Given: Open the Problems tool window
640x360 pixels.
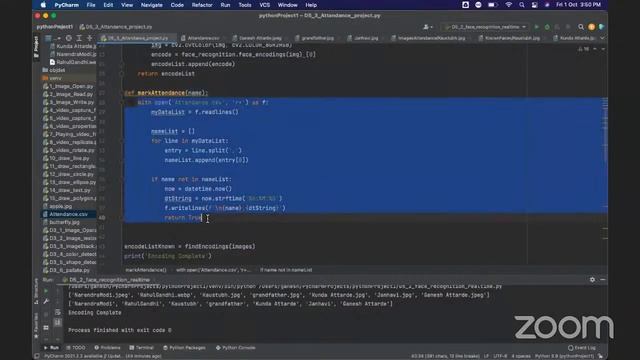Looking at the screenshot, I should click(x=107, y=348).
